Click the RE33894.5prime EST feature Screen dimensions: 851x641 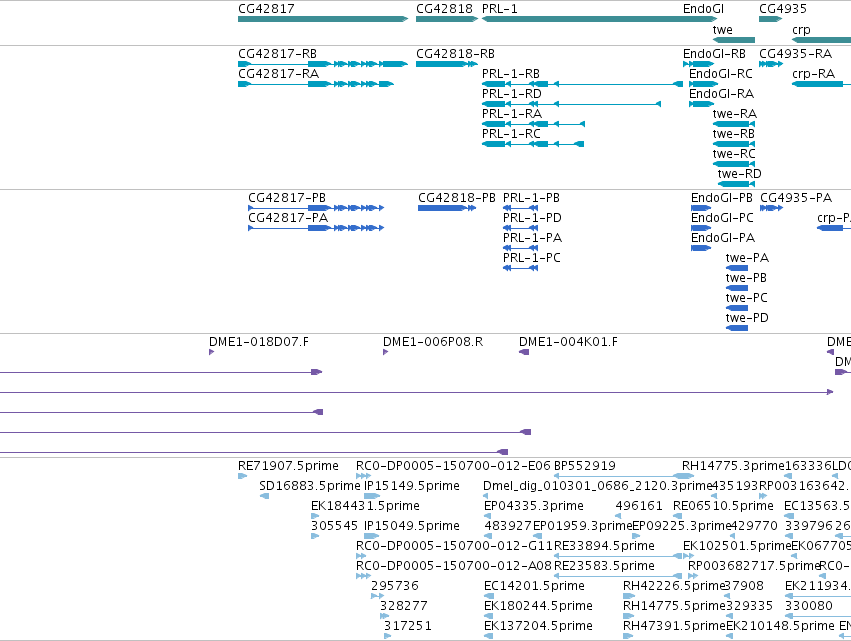pos(618,556)
